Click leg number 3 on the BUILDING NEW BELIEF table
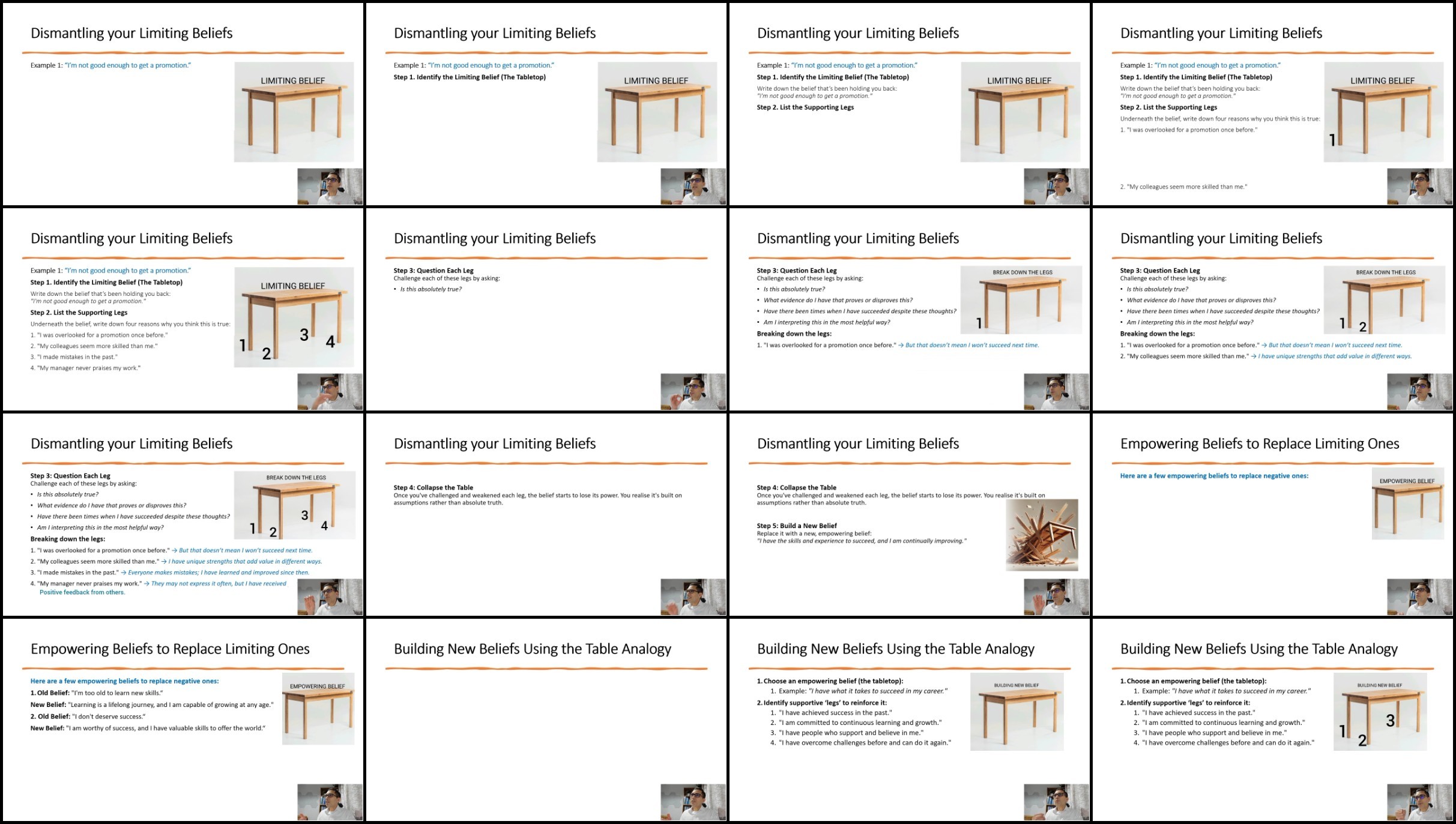Viewport: 1456px width, 824px height. click(1390, 721)
